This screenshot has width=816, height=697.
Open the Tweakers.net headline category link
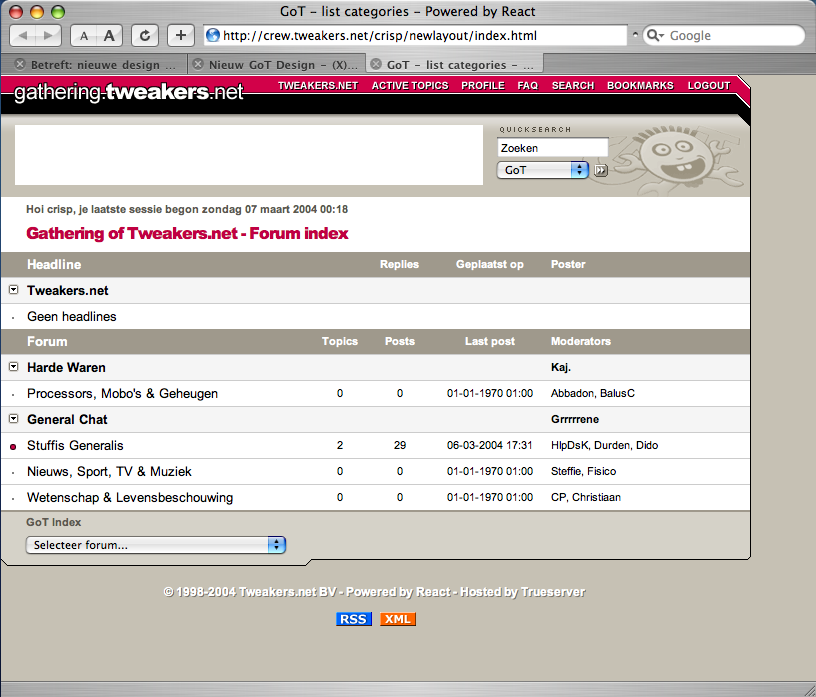pyautogui.click(x=68, y=290)
